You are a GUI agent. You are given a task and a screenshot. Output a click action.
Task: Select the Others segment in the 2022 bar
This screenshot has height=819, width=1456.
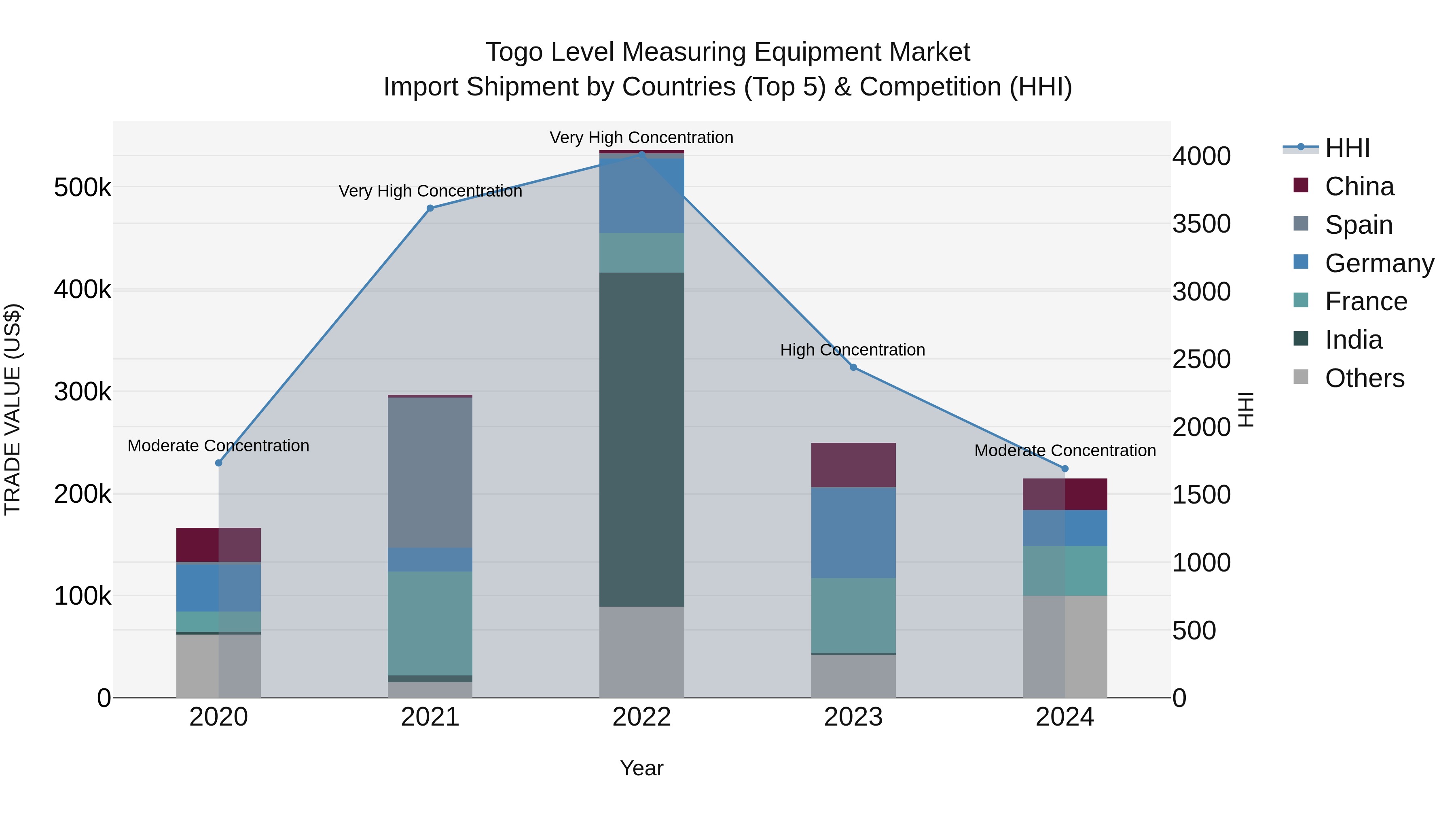(x=641, y=652)
